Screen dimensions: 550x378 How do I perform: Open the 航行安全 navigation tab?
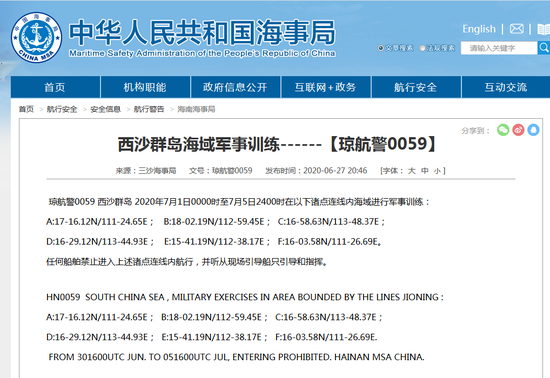pyautogui.click(x=416, y=87)
